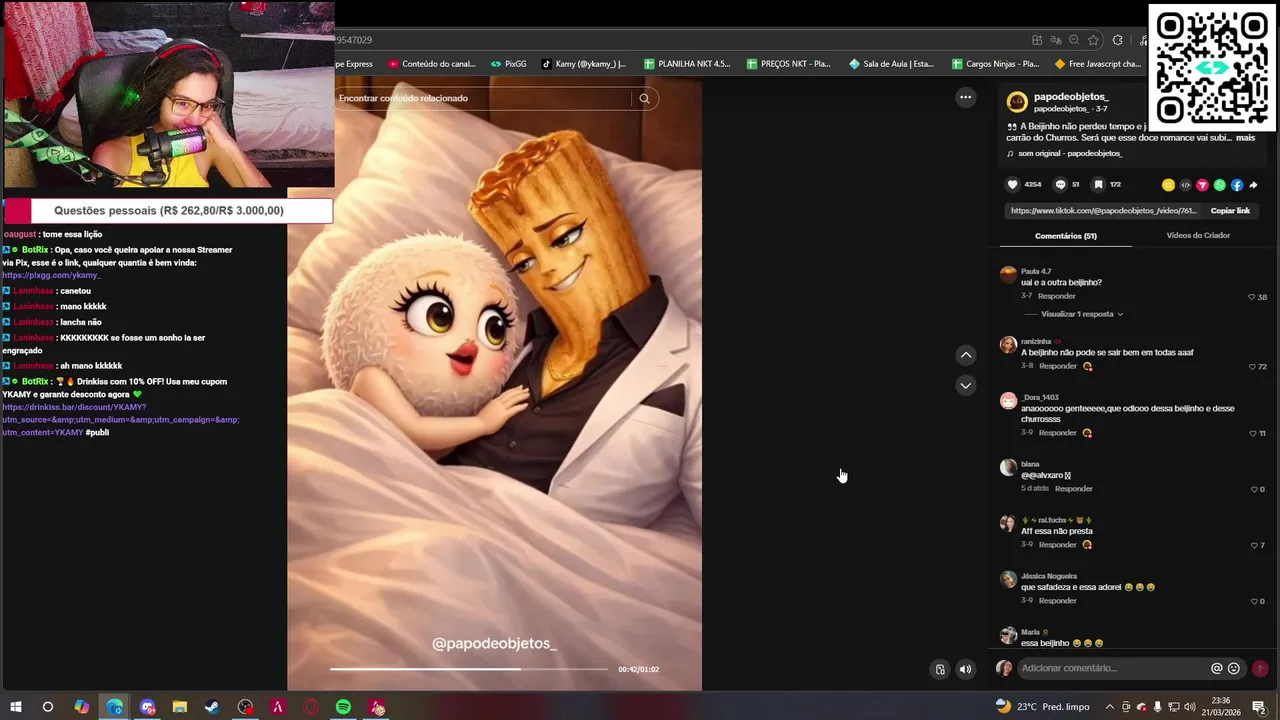The height and width of the screenshot is (720, 1280).
Task: Like Jéssica Nogueira's comment
Action: 1254,601
